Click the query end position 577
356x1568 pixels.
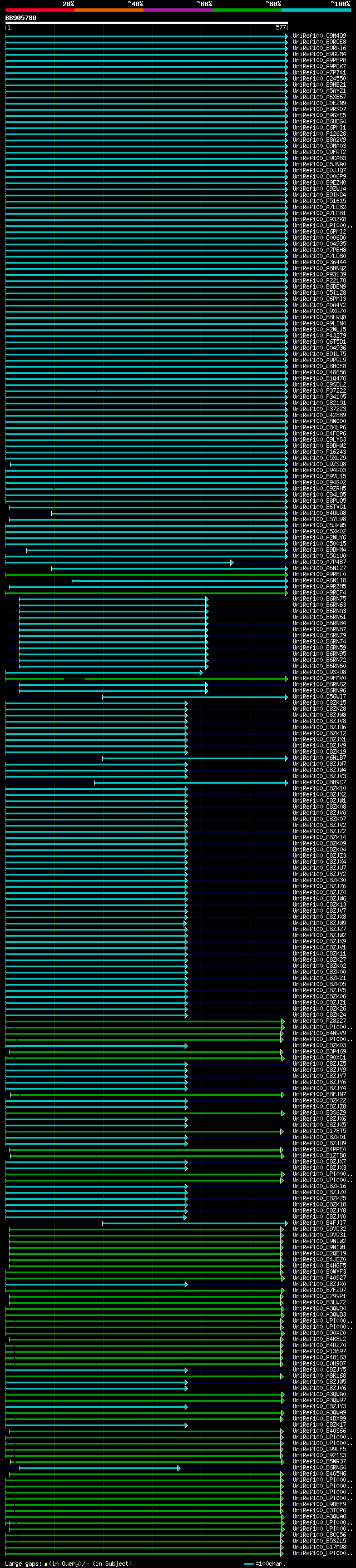coord(280,27)
